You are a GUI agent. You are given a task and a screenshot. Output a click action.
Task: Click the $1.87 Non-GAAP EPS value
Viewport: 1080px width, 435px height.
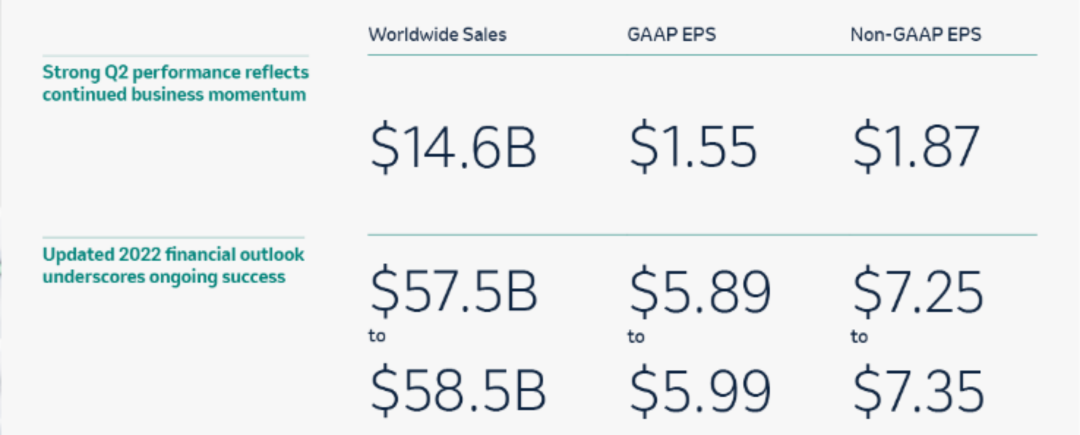point(915,148)
